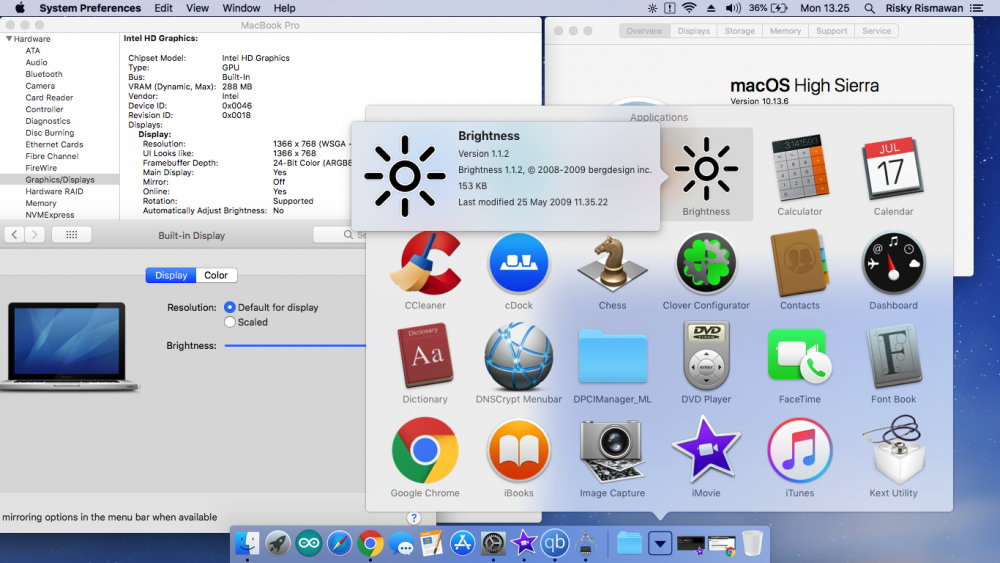
Task: Adjust the Brightness slider in Displays
Action: [x=295, y=346]
